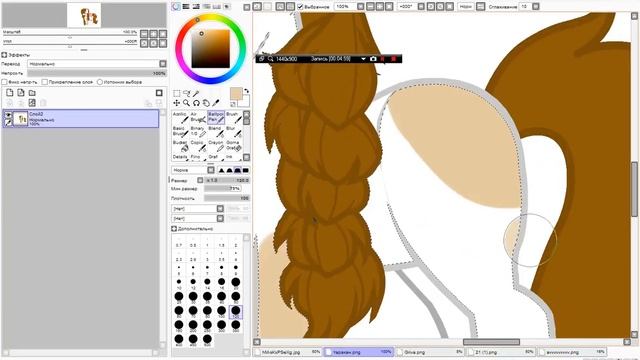This screenshot has height=360, width=640.
Task: Create a new linework layer
Action: click(x=21, y=93)
